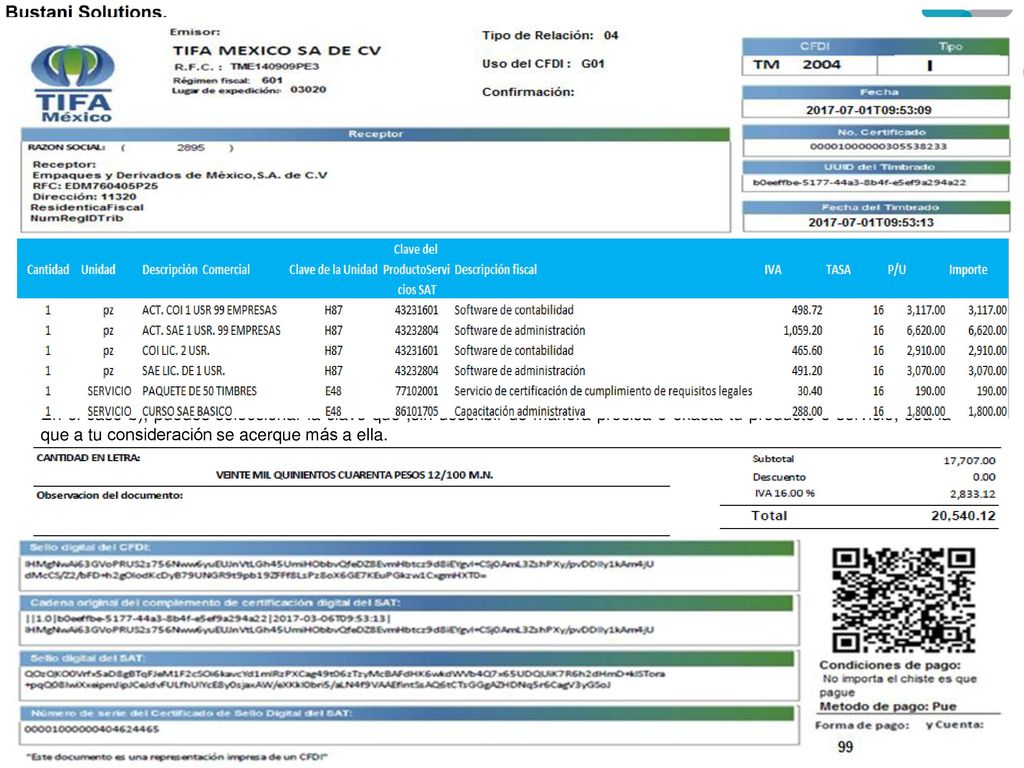Click the 'Descripción Comercial' column header
The width and height of the screenshot is (1024, 768).
[x=196, y=270]
